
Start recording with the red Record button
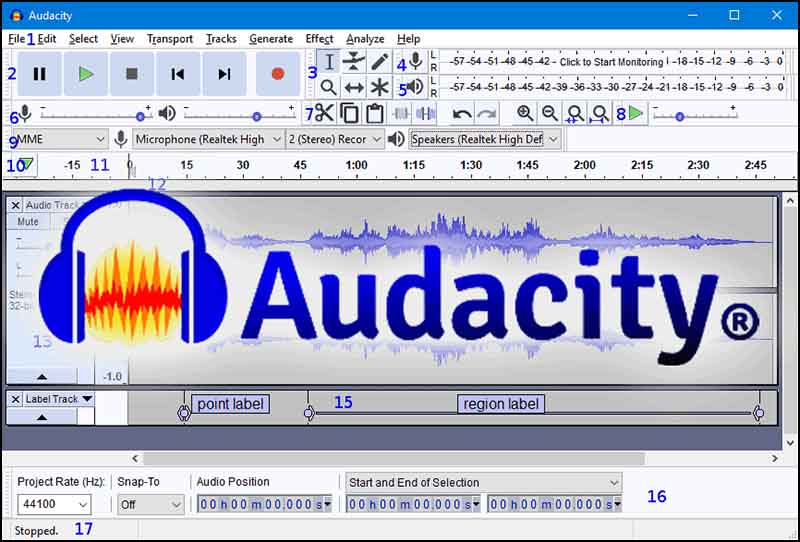click(278, 74)
